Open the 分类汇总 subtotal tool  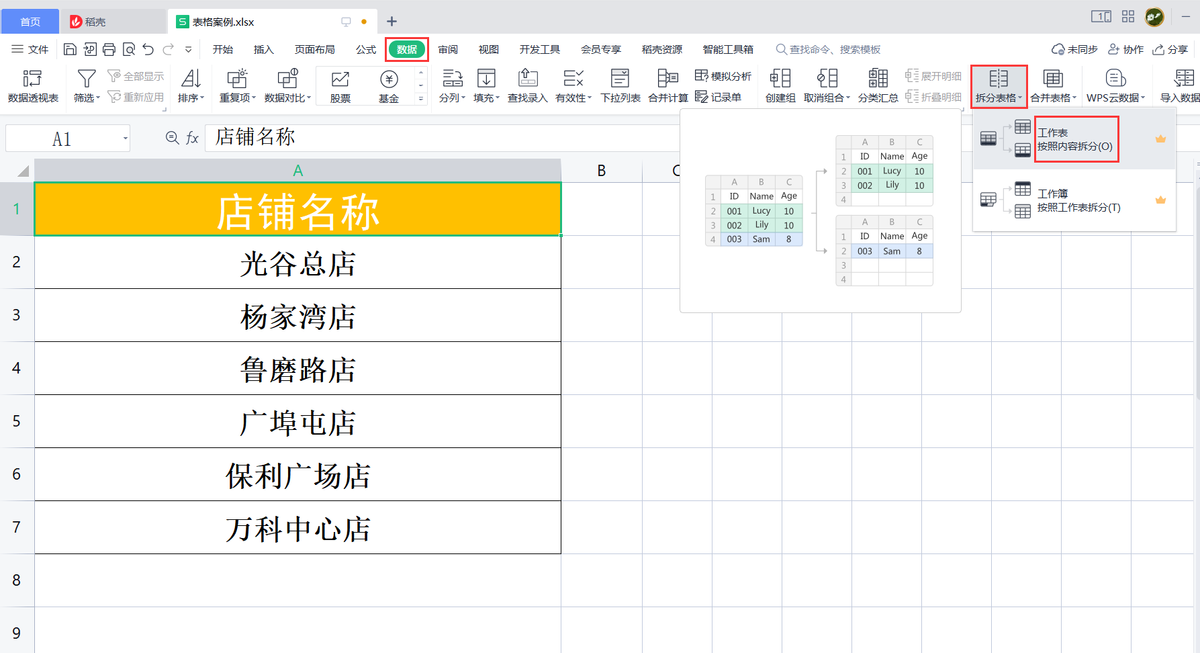(x=877, y=87)
